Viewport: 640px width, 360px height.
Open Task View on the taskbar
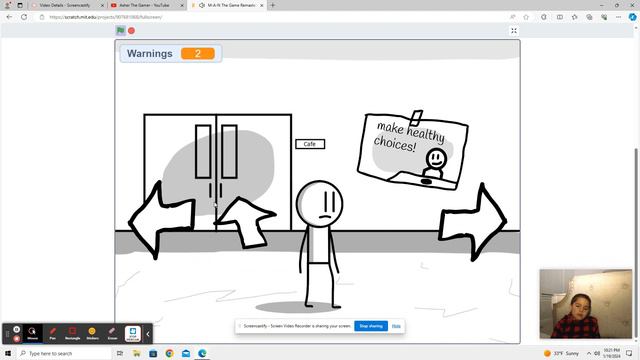pyautogui.click(x=120, y=353)
